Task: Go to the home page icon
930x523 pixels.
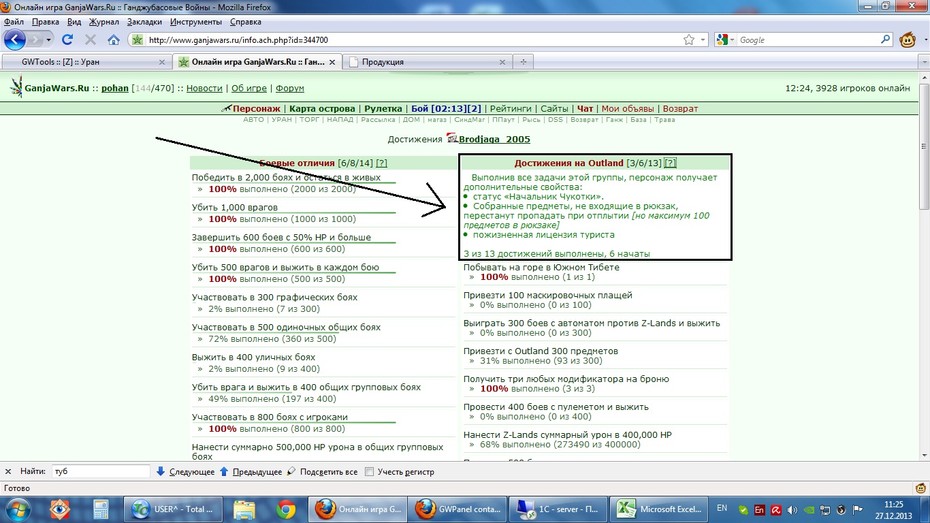Action: [x=113, y=40]
